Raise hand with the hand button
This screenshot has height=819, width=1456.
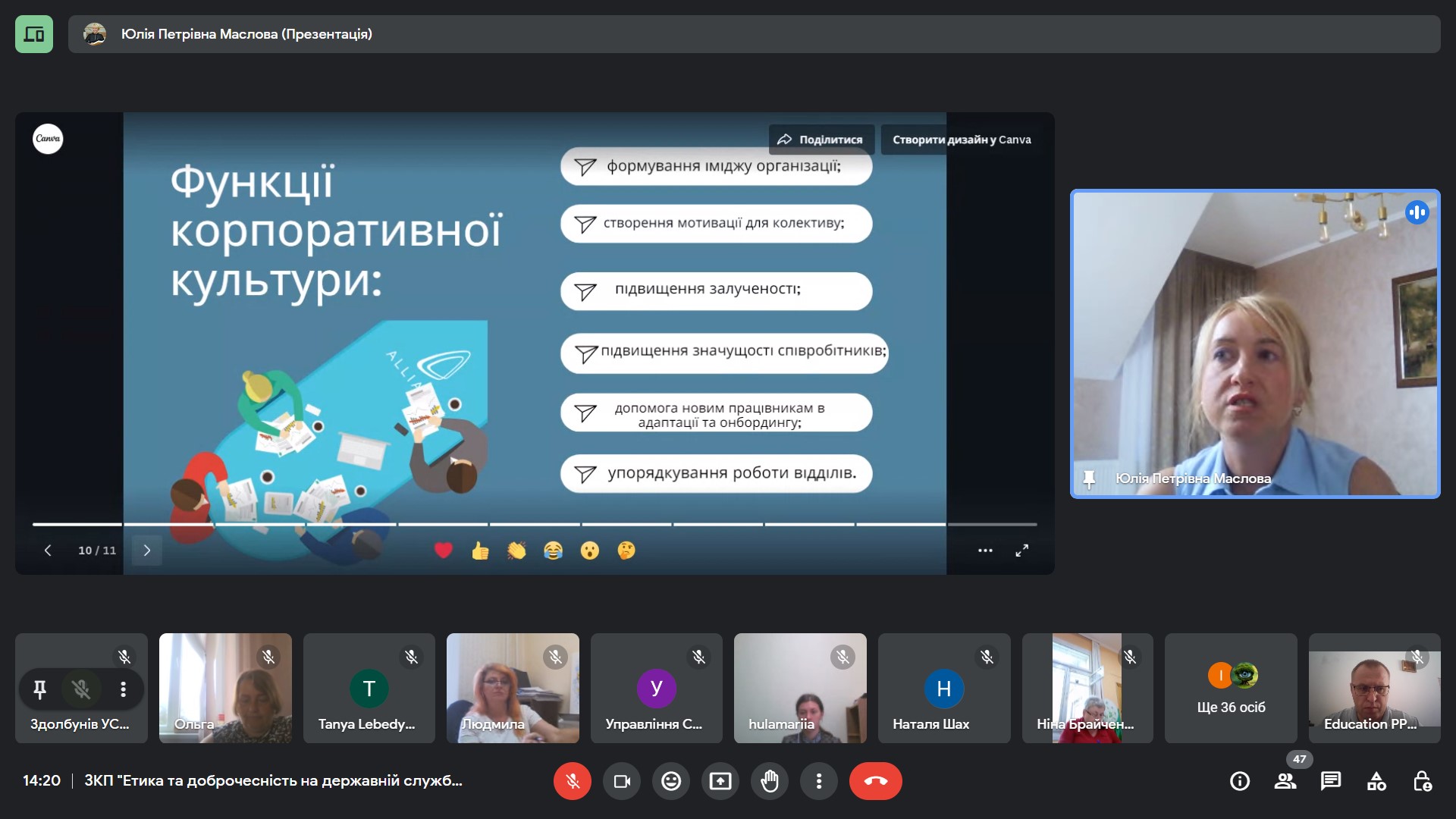769,781
